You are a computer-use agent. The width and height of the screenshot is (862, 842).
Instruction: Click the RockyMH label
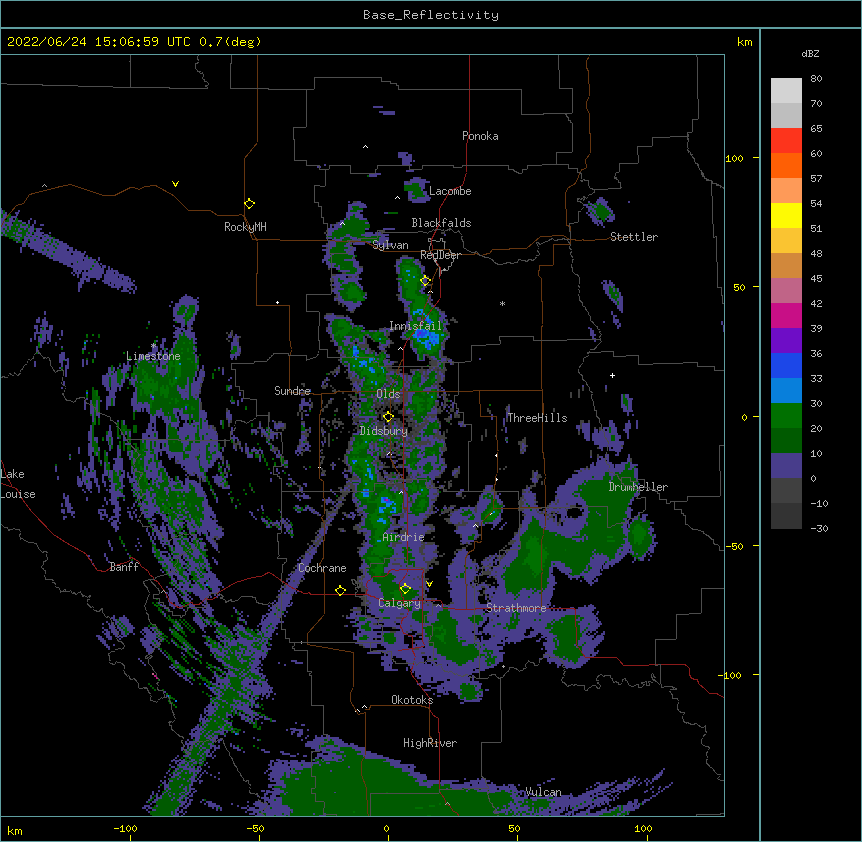[x=245, y=227]
